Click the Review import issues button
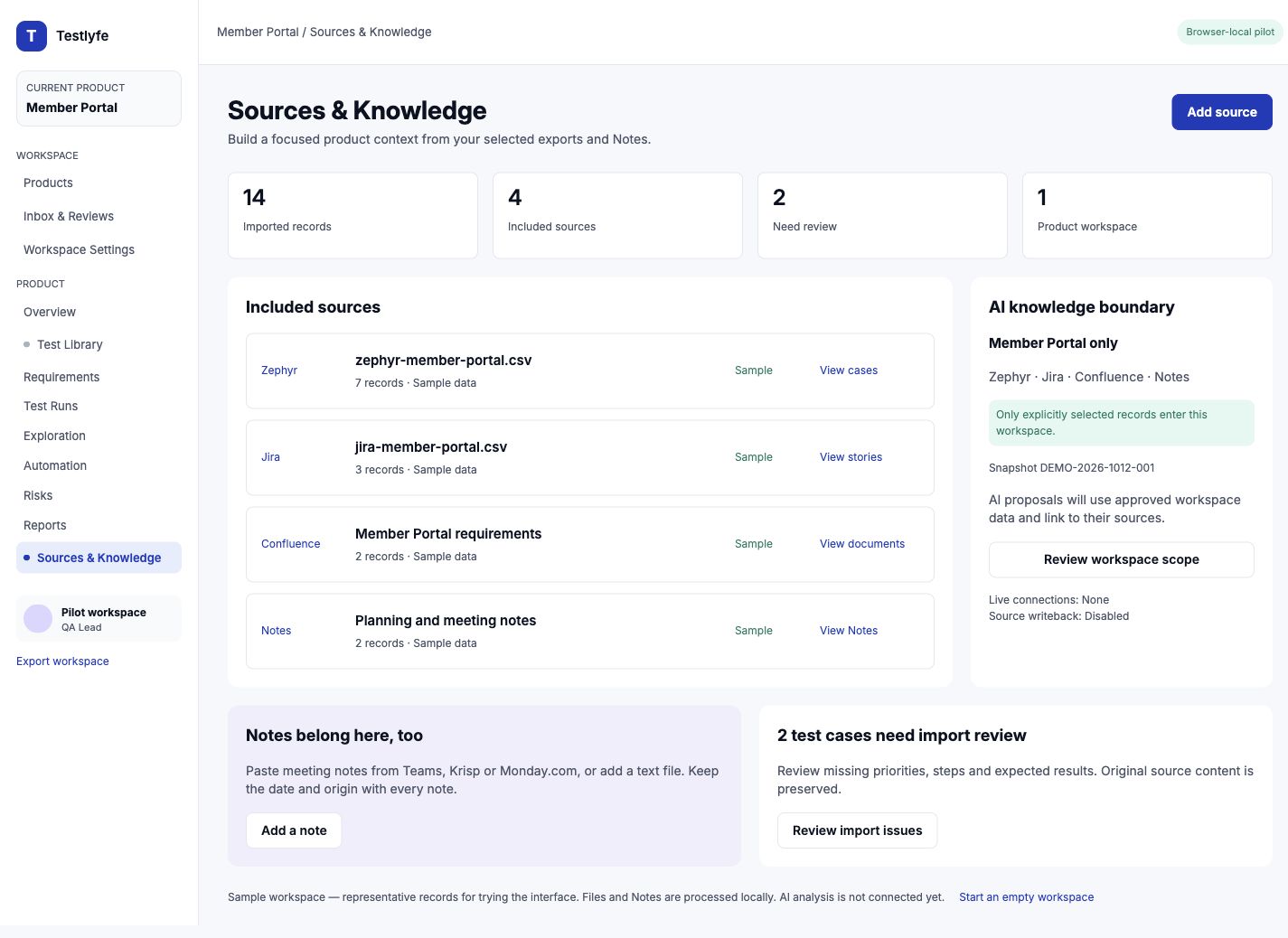The height and width of the screenshot is (938, 1288). coord(857,830)
